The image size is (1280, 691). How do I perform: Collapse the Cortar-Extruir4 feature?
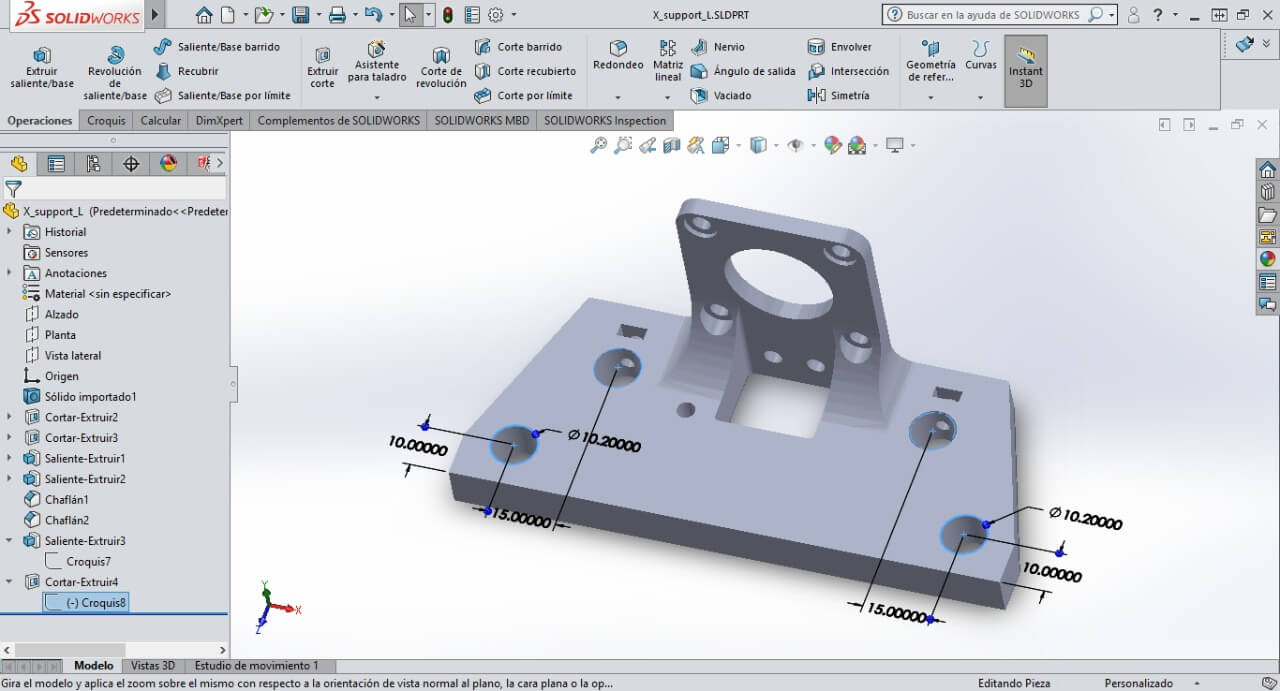[9, 582]
